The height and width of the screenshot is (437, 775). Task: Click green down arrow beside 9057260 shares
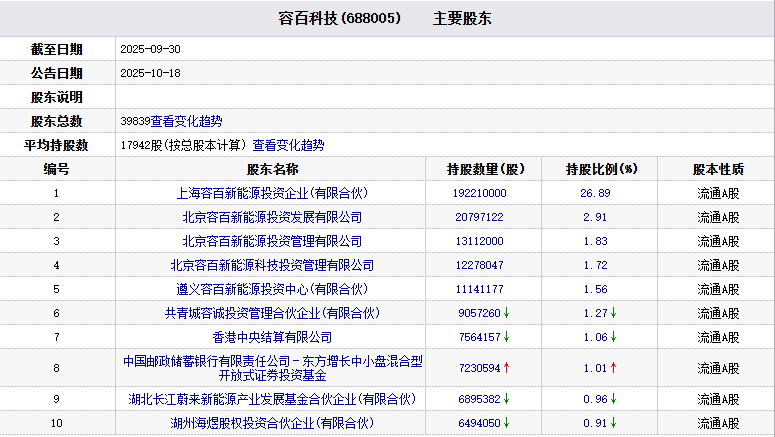[x=507, y=313]
